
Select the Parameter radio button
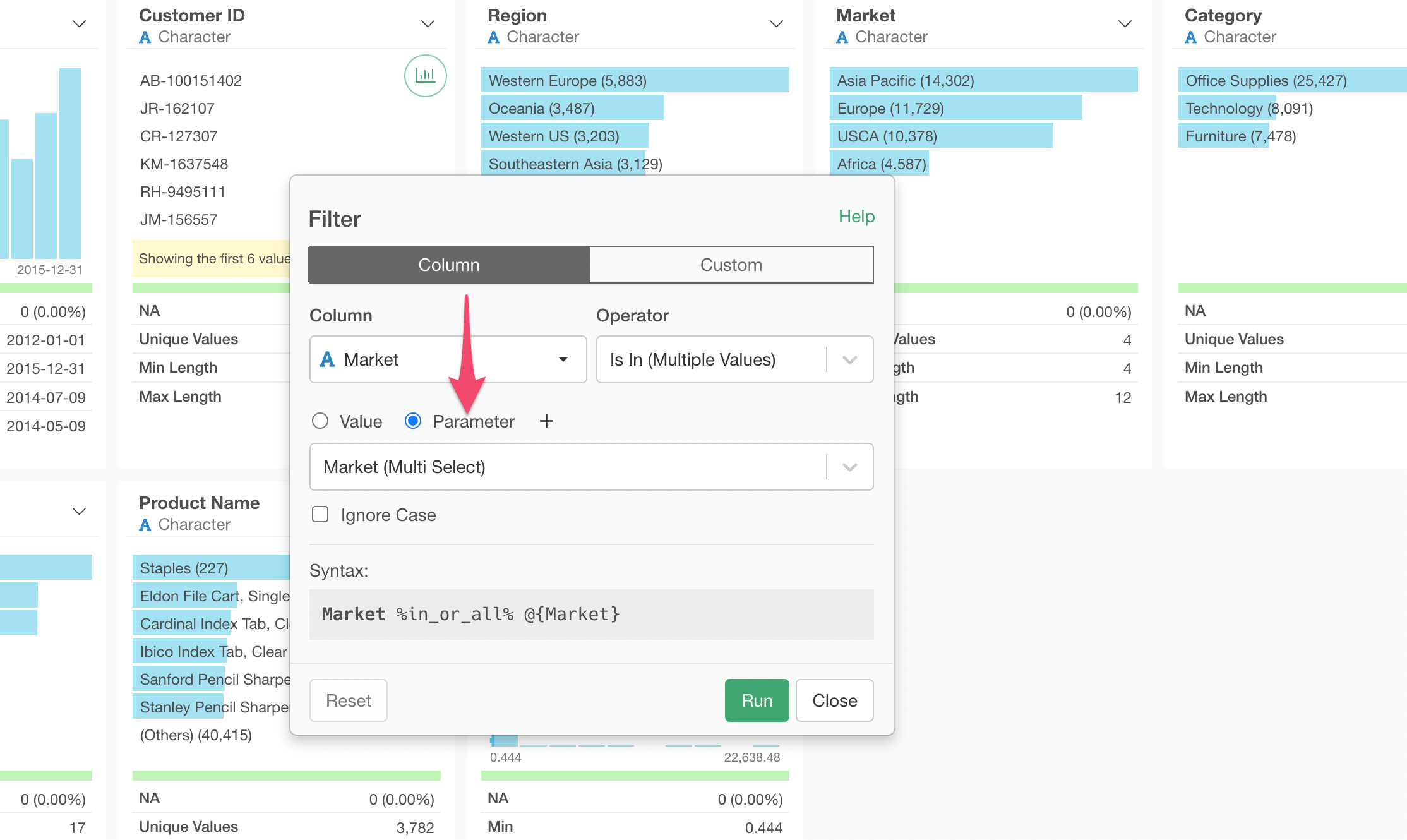[x=413, y=421]
